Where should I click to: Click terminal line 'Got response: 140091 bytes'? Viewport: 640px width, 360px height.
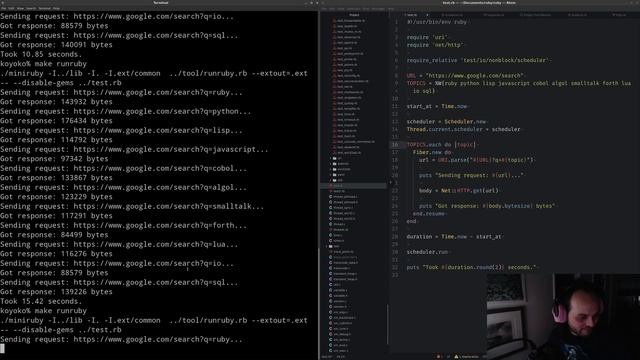click(56, 44)
